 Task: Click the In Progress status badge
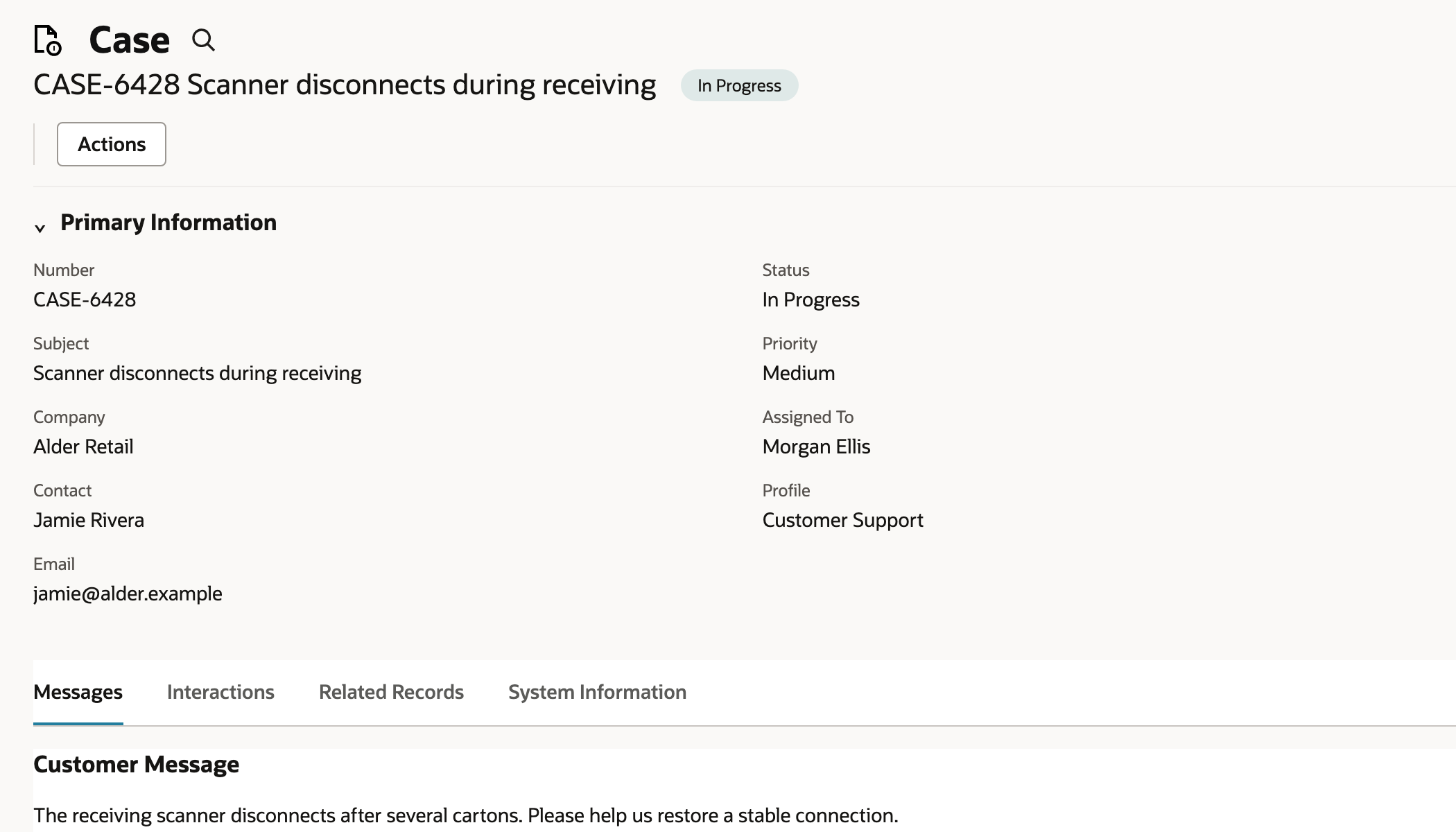(x=739, y=85)
